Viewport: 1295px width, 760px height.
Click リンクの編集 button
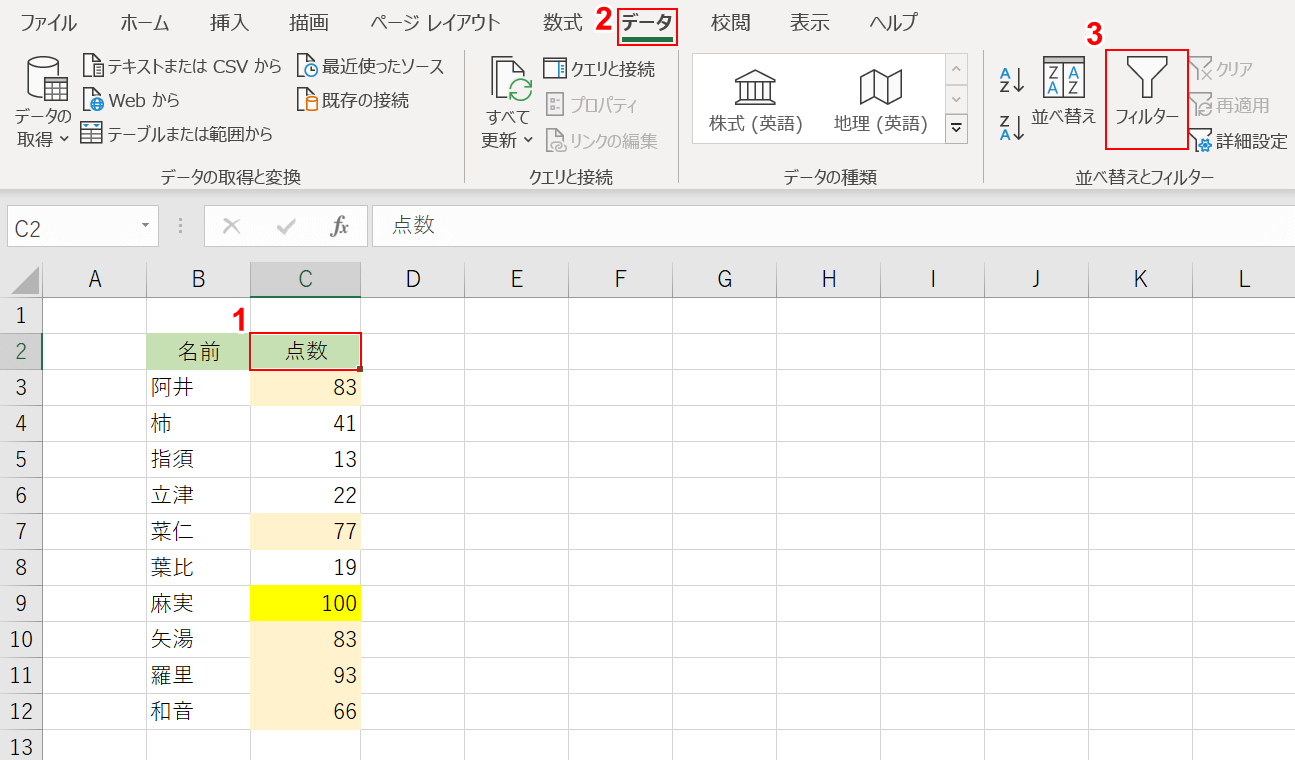pyautogui.click(x=601, y=141)
